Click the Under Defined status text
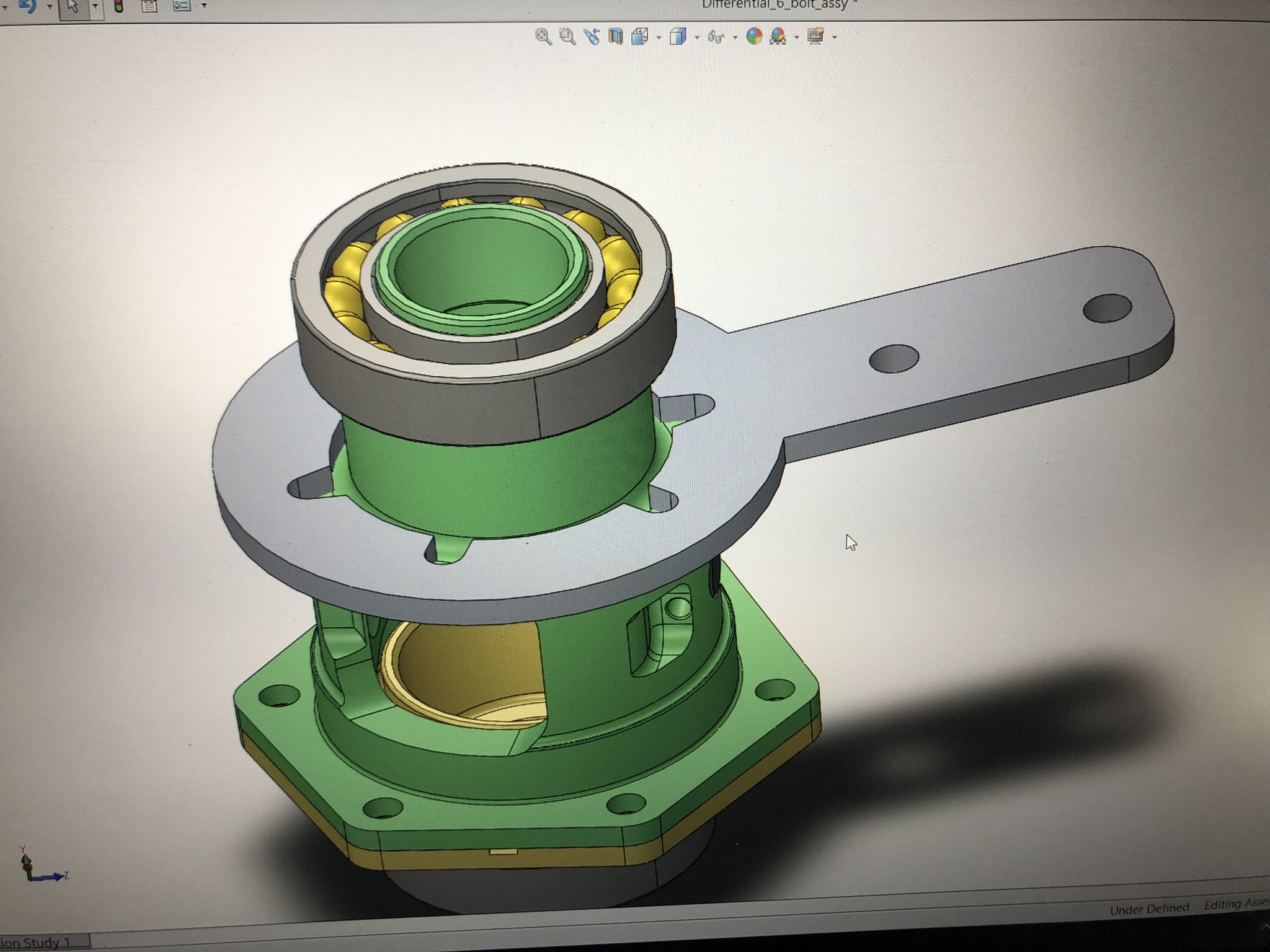 pos(1149,909)
